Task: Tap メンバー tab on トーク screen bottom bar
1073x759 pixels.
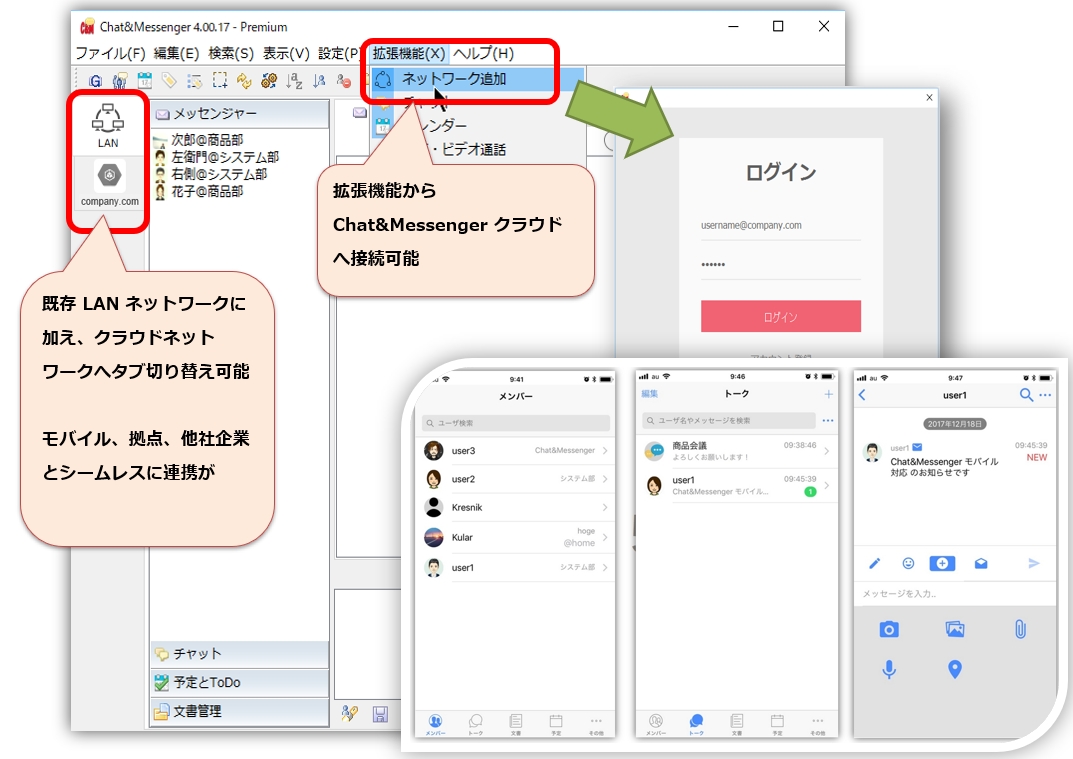Action: click(x=656, y=724)
